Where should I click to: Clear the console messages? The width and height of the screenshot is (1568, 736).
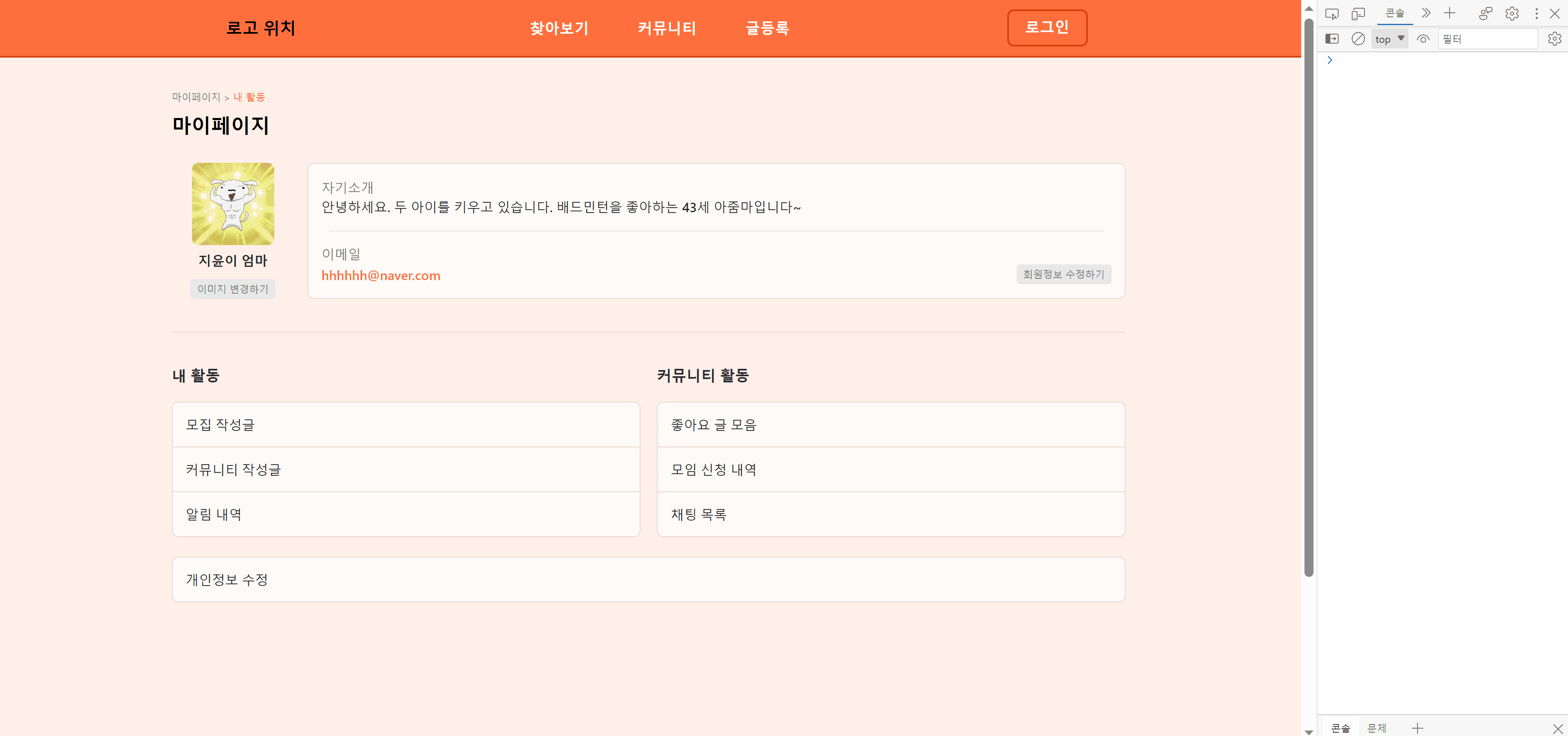pyautogui.click(x=1358, y=38)
